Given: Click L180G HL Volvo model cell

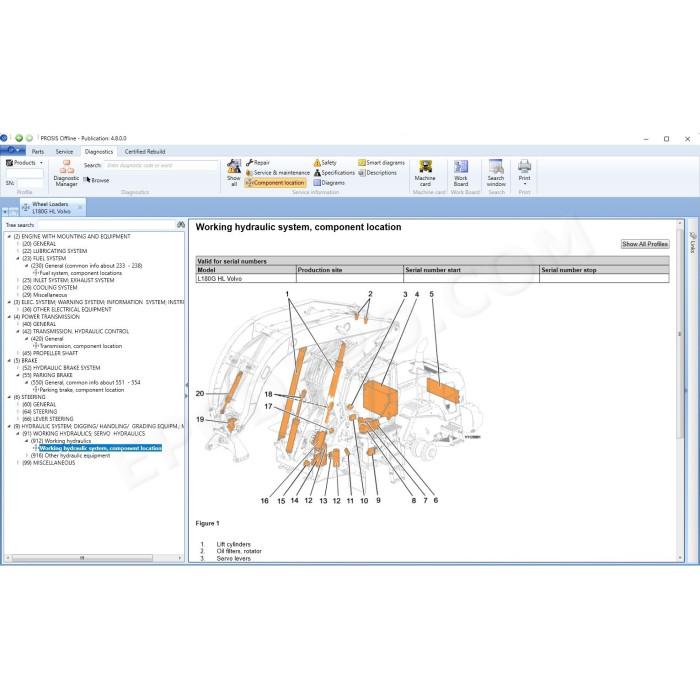Looking at the screenshot, I should click(x=246, y=278).
